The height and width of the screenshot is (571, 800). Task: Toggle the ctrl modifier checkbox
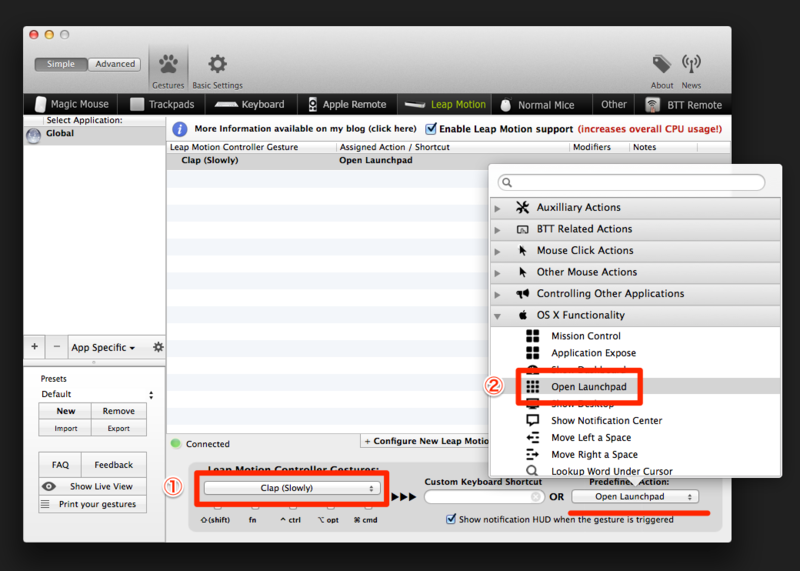point(293,508)
